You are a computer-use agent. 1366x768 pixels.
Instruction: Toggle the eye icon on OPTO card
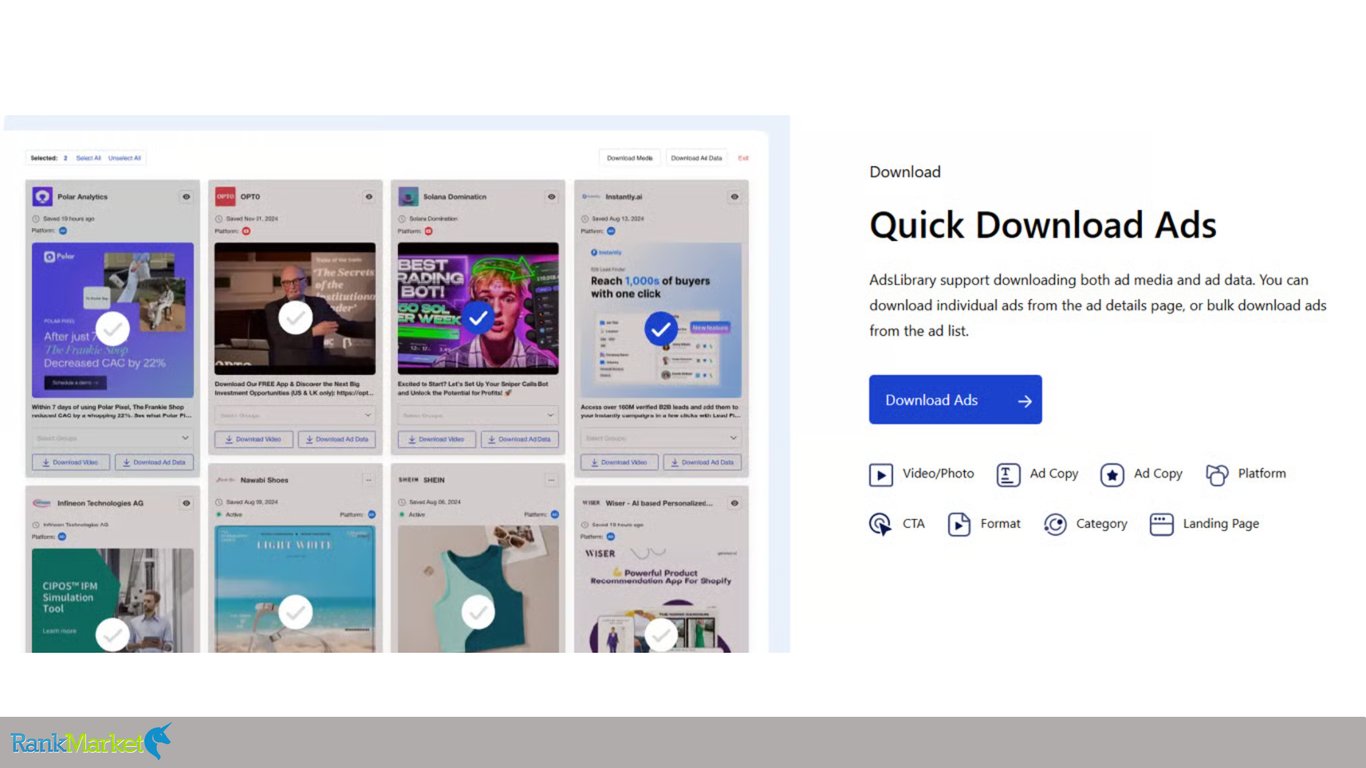[369, 197]
